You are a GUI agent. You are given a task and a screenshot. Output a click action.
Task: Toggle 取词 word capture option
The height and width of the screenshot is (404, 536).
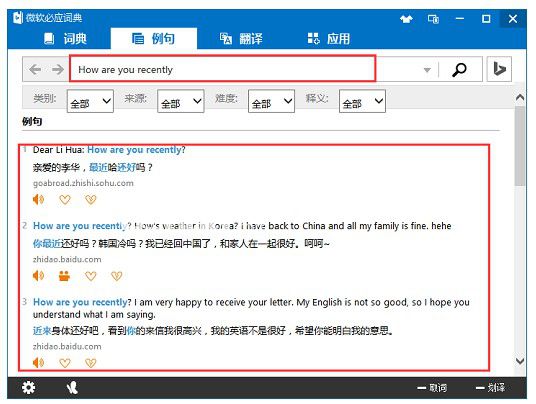[432, 388]
